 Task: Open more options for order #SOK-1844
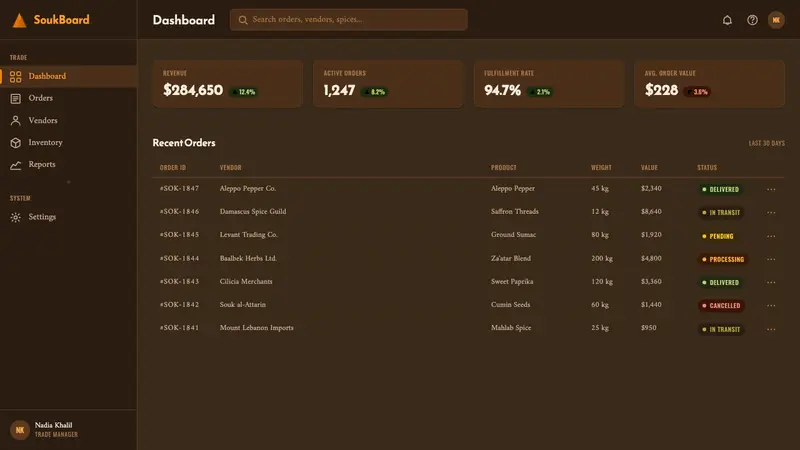point(771,259)
